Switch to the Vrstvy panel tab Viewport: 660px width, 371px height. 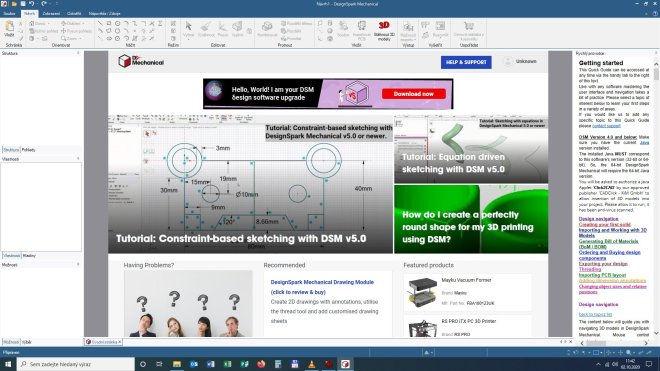[x=29, y=255]
